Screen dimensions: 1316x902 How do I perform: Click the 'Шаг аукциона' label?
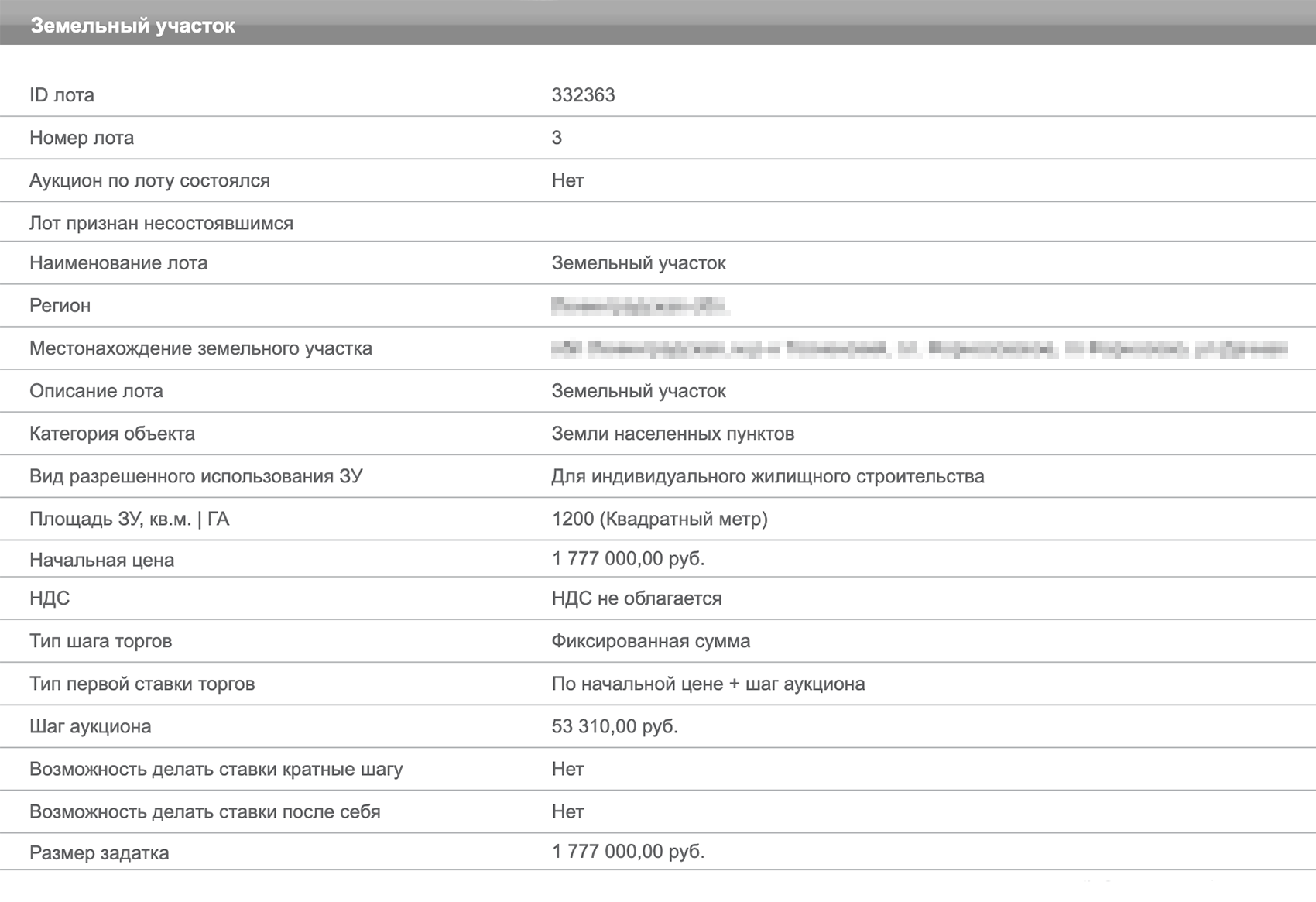[91, 726]
